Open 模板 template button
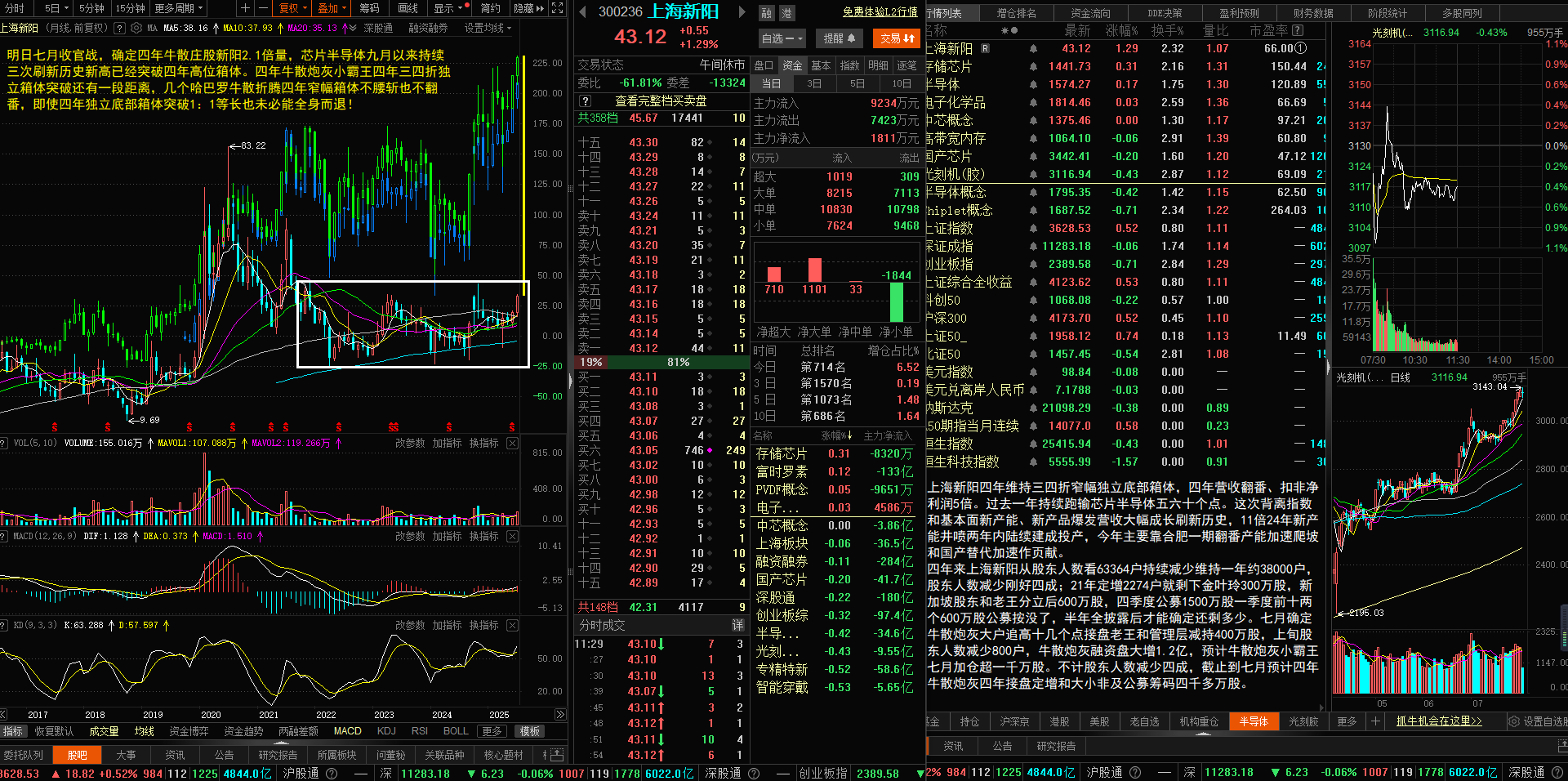Image resolution: width=1568 pixels, height=781 pixels. pos(530,731)
